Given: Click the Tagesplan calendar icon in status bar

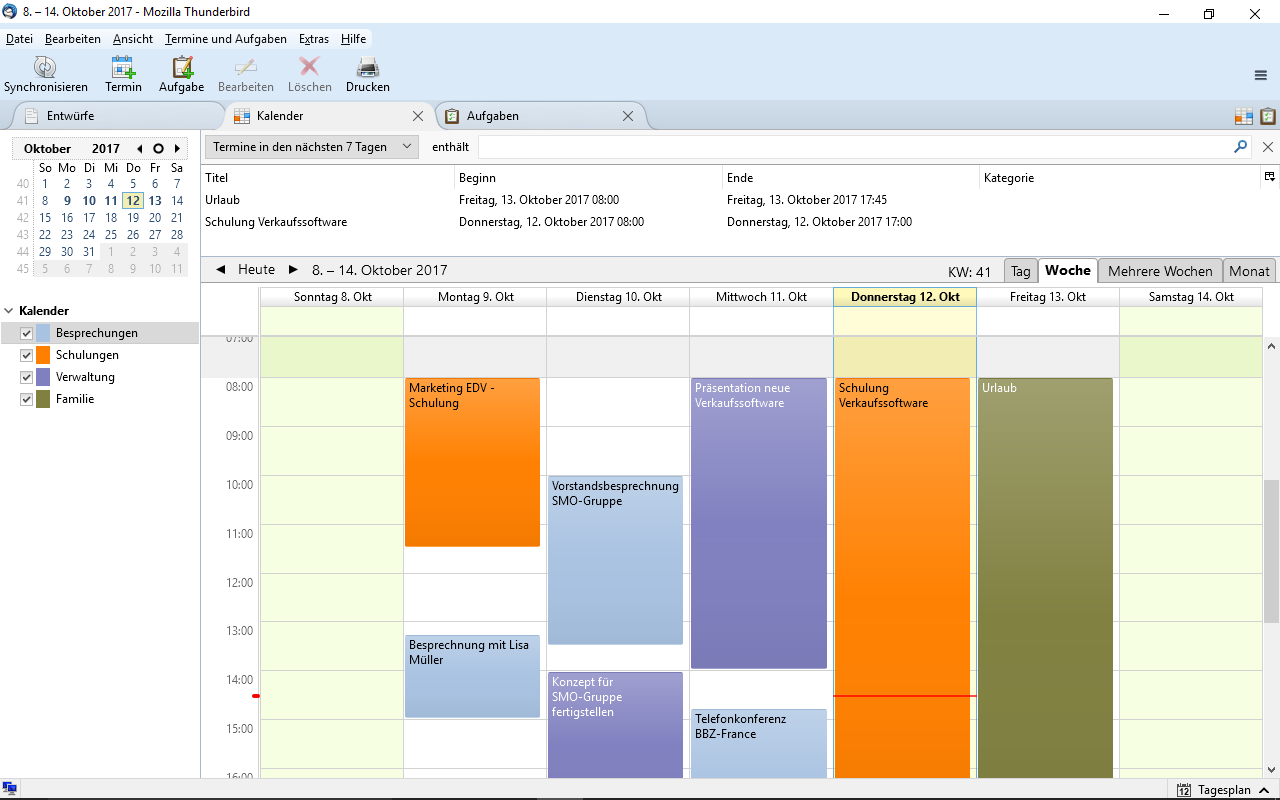Looking at the screenshot, I should pyautogui.click(x=1184, y=790).
